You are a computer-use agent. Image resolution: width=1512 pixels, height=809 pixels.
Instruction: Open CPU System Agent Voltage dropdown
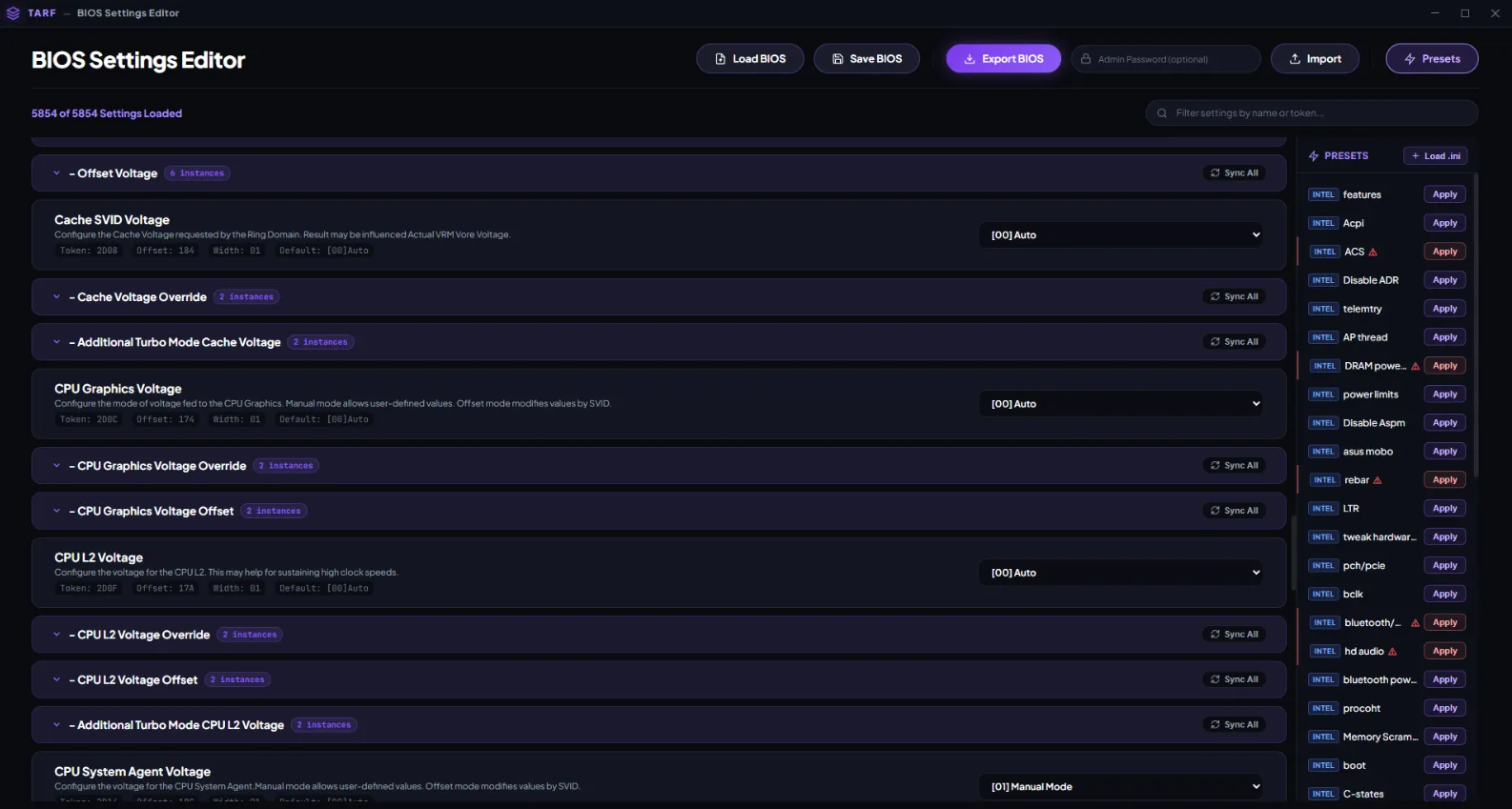pos(1121,787)
